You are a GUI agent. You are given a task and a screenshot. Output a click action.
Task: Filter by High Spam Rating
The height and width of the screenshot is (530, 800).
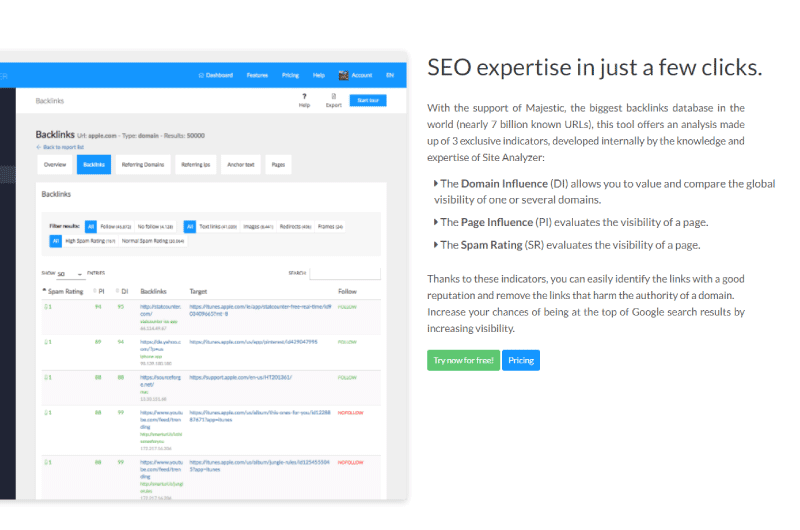[x=90, y=241]
